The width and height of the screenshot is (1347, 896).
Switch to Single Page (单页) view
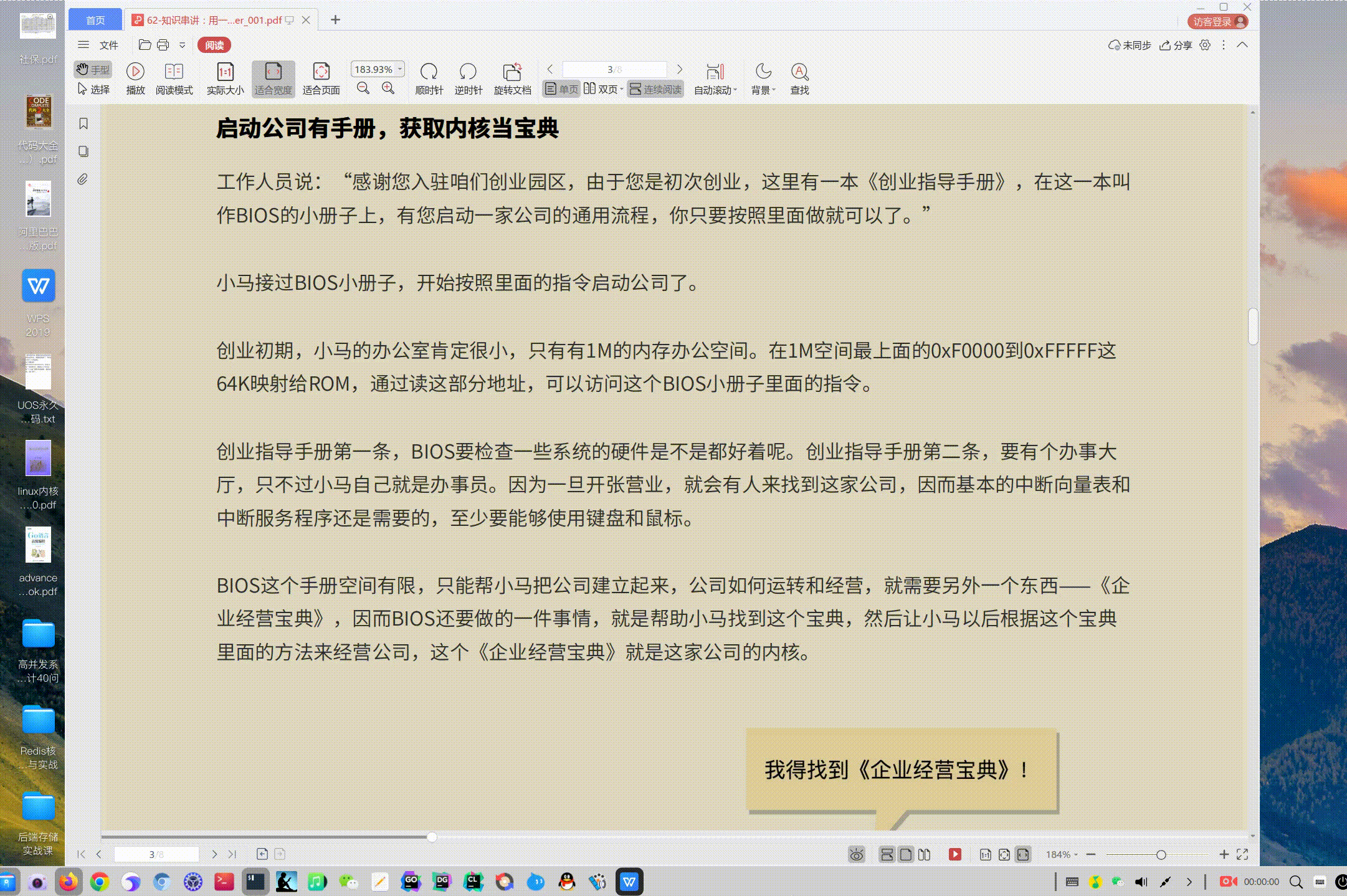point(561,89)
